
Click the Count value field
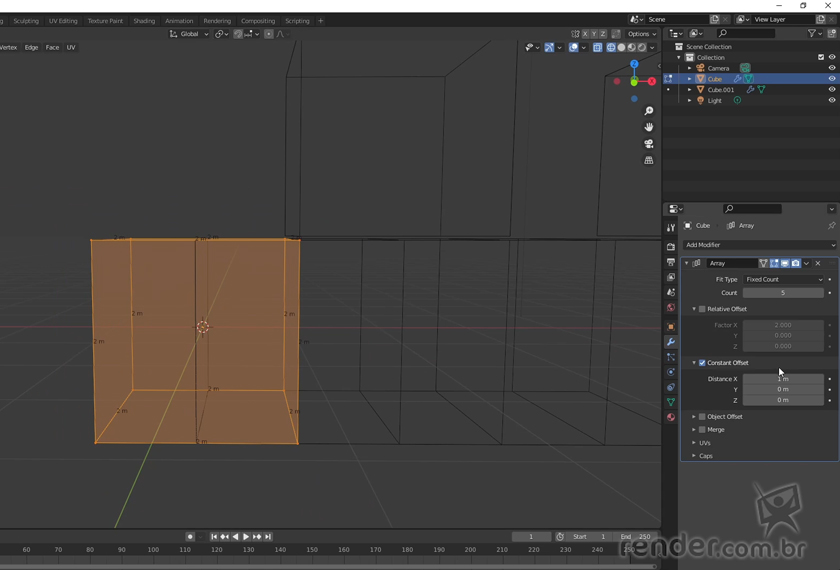783,293
